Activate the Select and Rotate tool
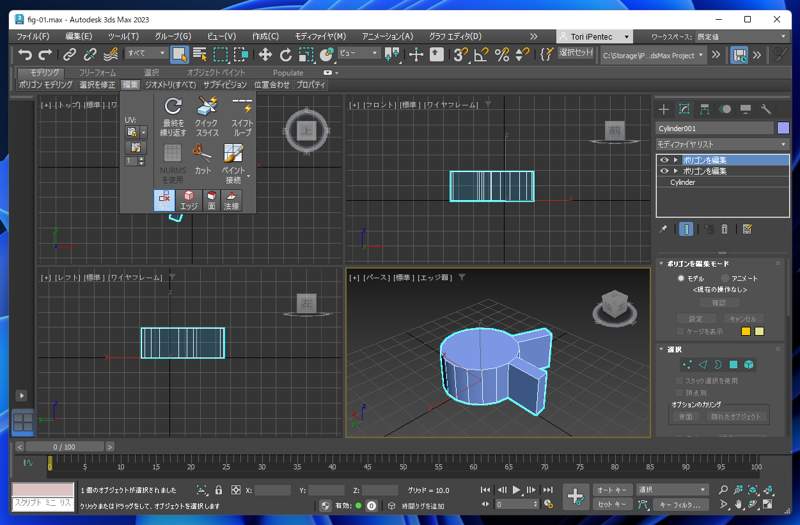Viewport: 800px width, 525px height. coord(286,54)
